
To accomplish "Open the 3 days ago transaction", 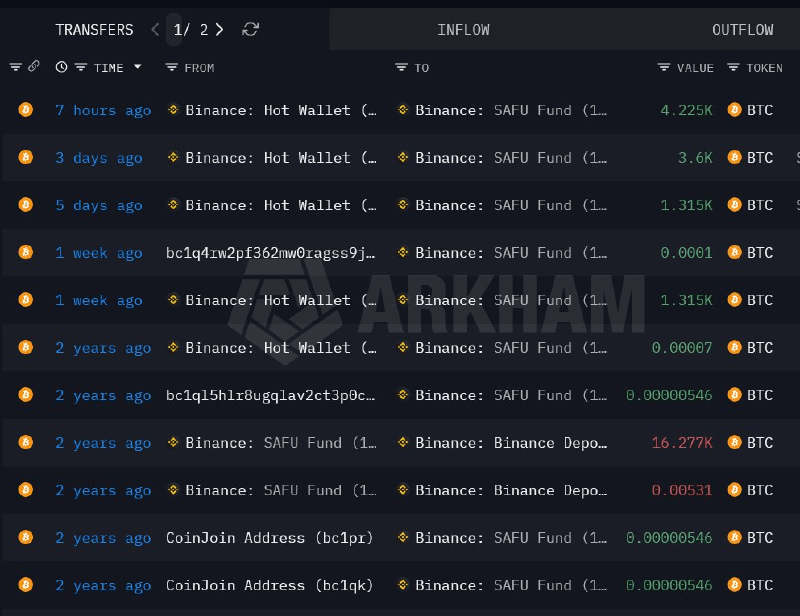I will pyautogui.click(x=98, y=158).
